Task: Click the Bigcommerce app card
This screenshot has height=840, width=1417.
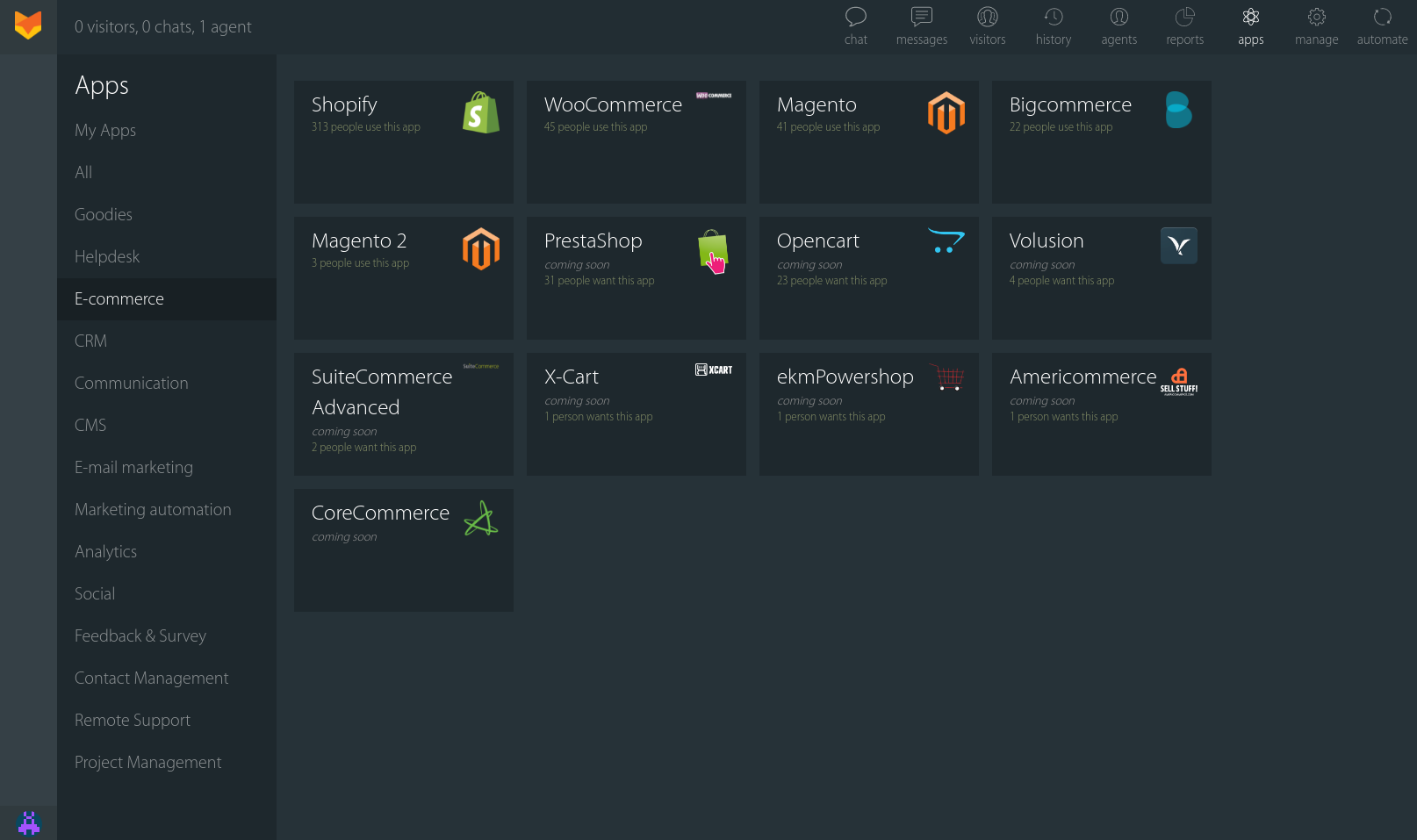Action: tap(1101, 142)
